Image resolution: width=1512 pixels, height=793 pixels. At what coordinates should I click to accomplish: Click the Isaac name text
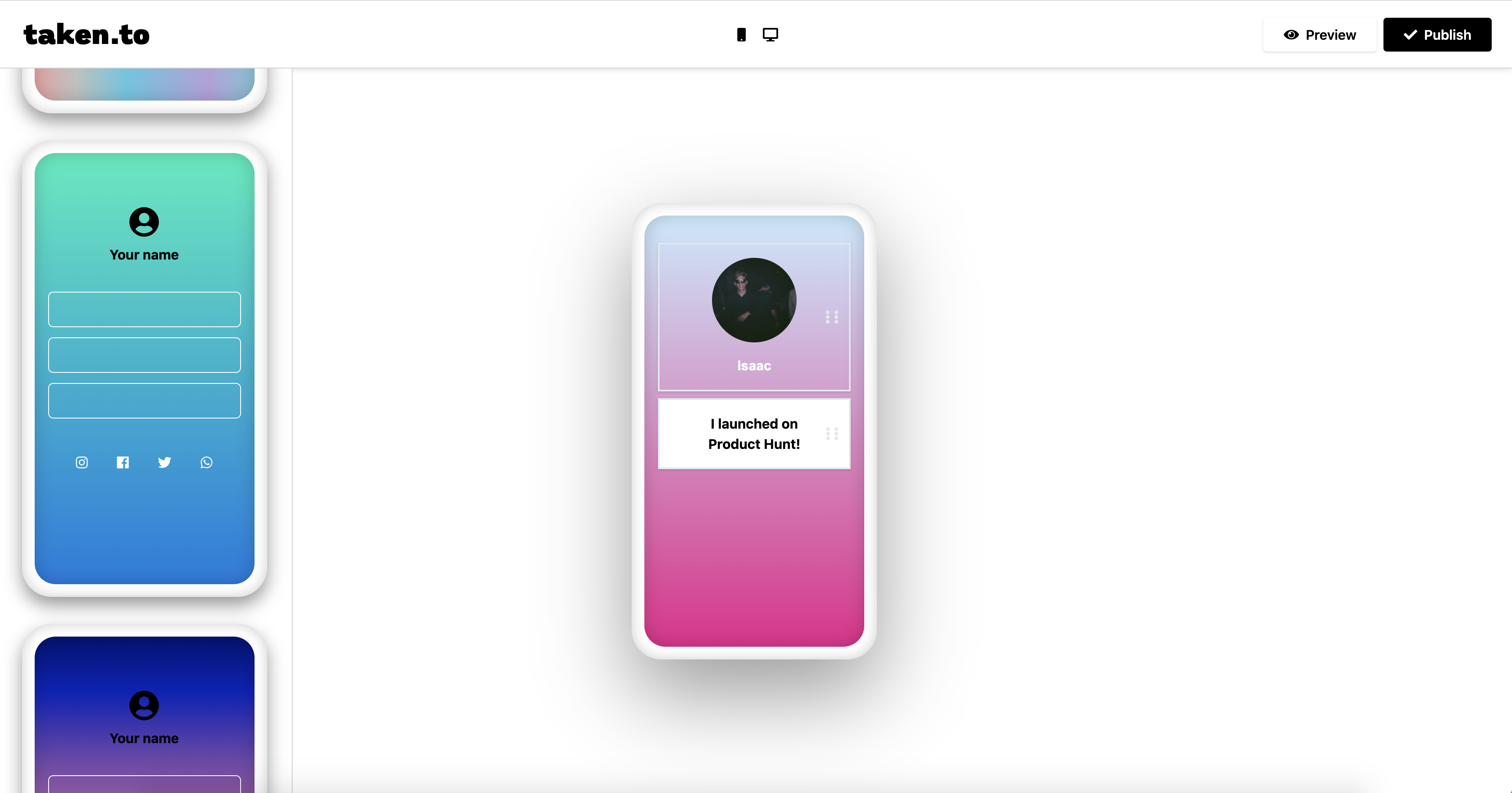[753, 366]
